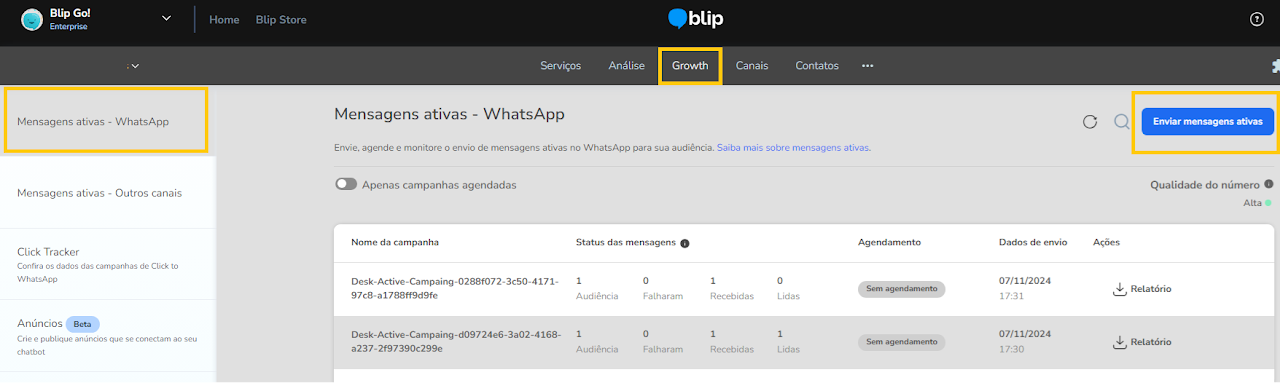This screenshot has height=391, width=1280.
Task: Toggle Apenas campanhas agendadas switch
Action: [x=346, y=184]
